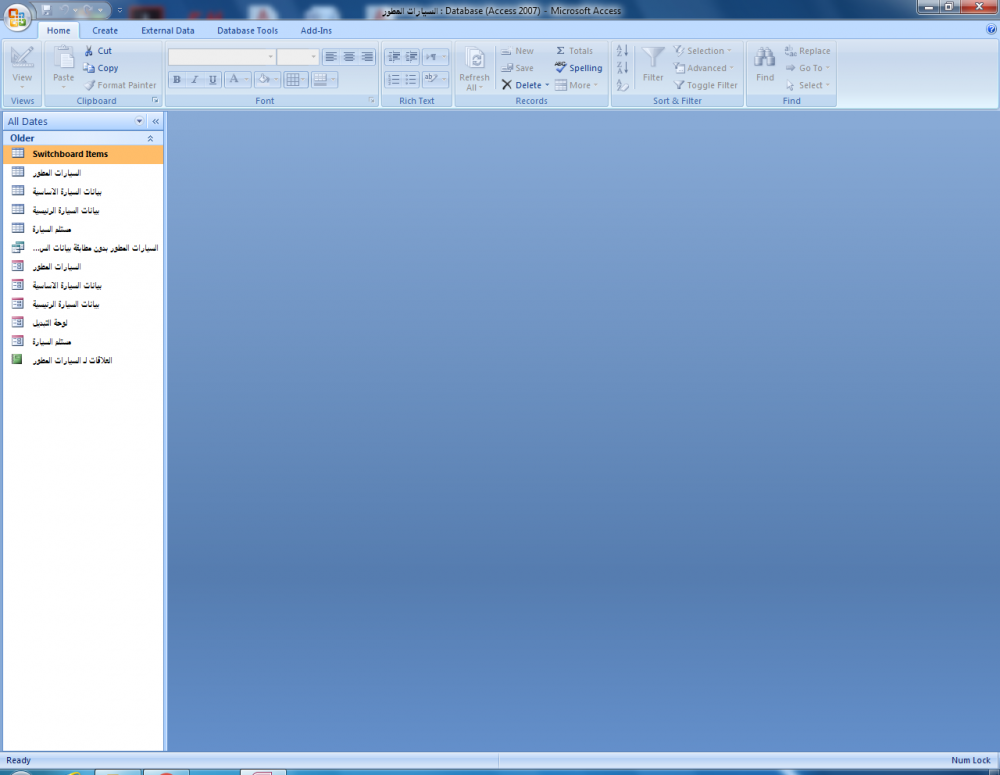
Task: Click the Paste clipboard icon
Action: point(63,59)
